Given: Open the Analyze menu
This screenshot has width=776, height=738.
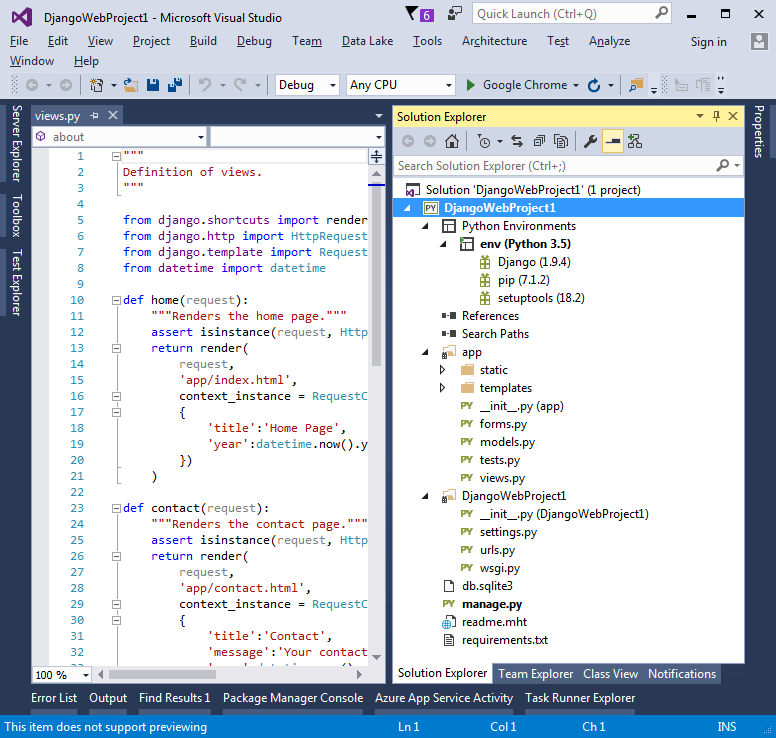Looking at the screenshot, I should pyautogui.click(x=609, y=41).
